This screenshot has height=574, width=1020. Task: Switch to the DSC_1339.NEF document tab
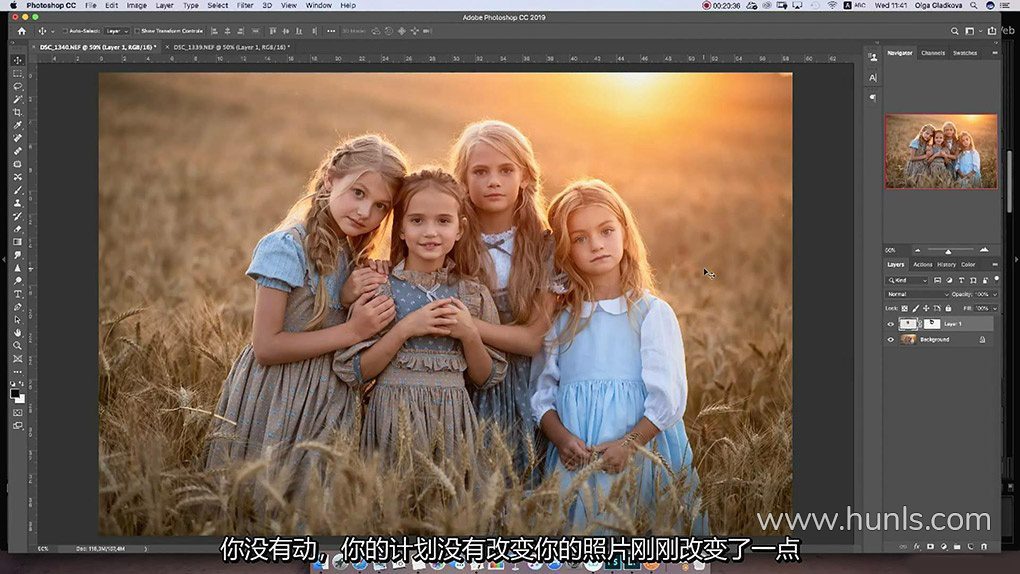click(231, 47)
